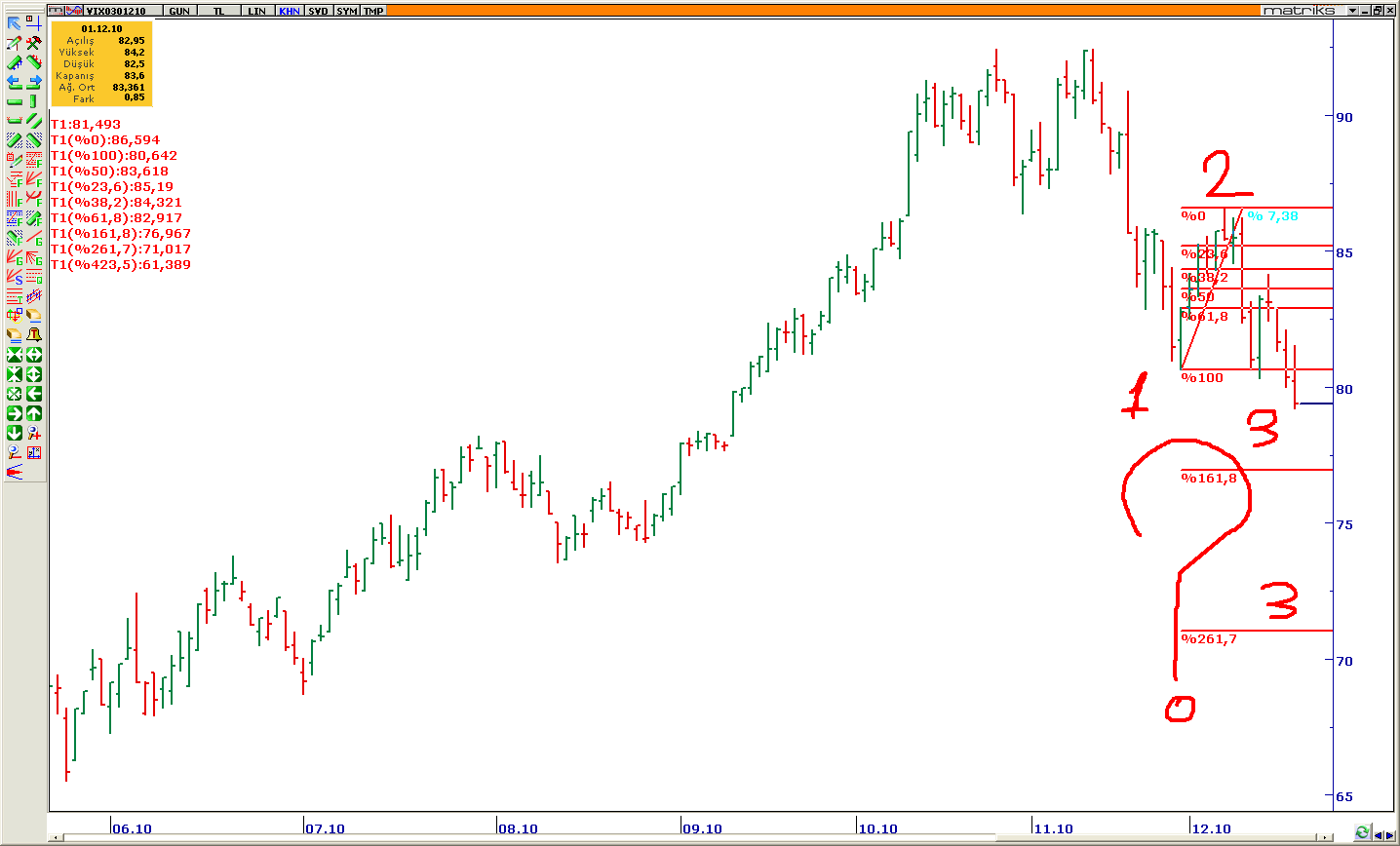This screenshot has height=846, width=1400.
Task: Click the green left arrow scroll icon
Action: (34, 394)
